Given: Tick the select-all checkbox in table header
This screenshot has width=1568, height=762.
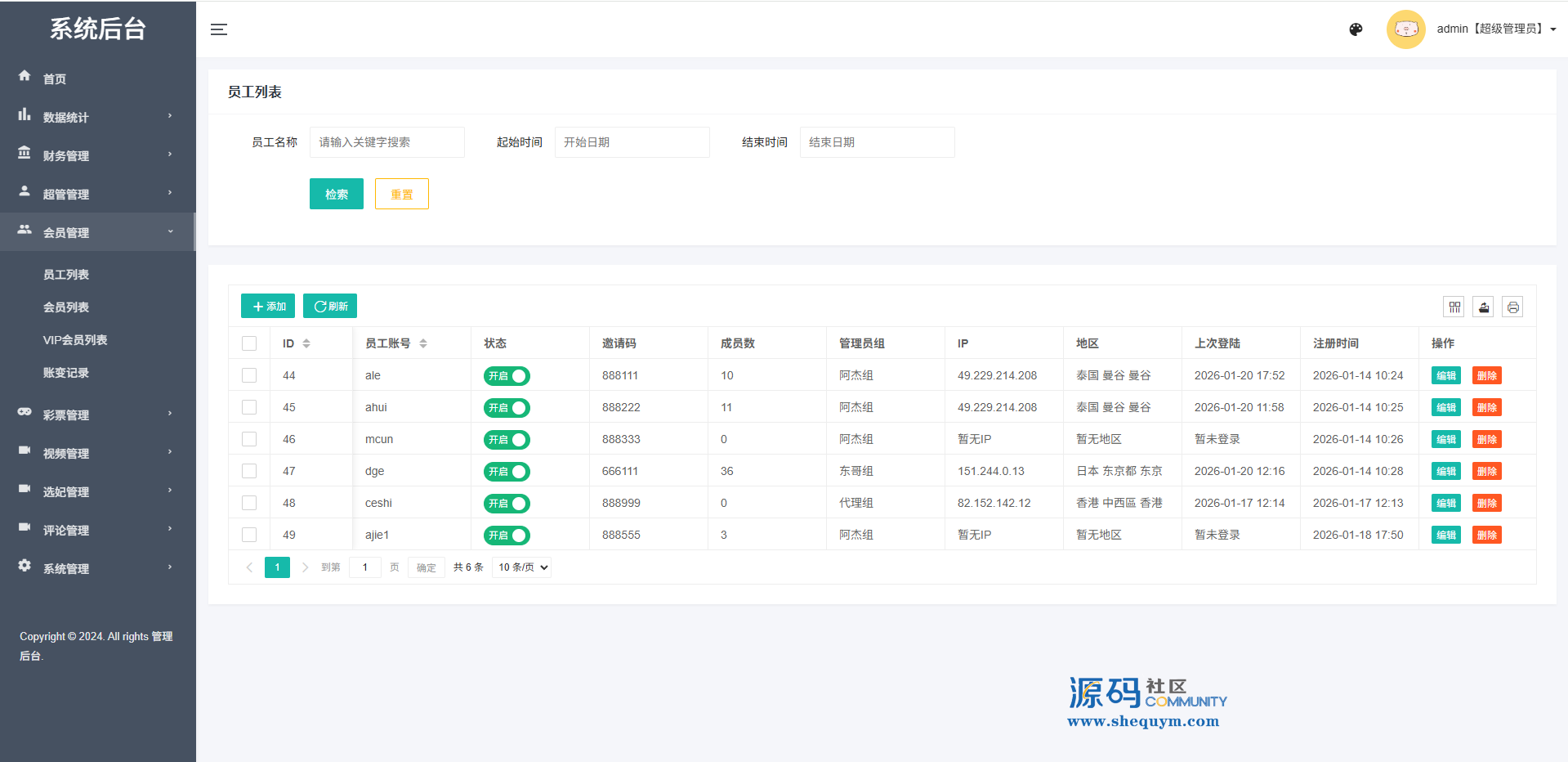Looking at the screenshot, I should pos(249,343).
